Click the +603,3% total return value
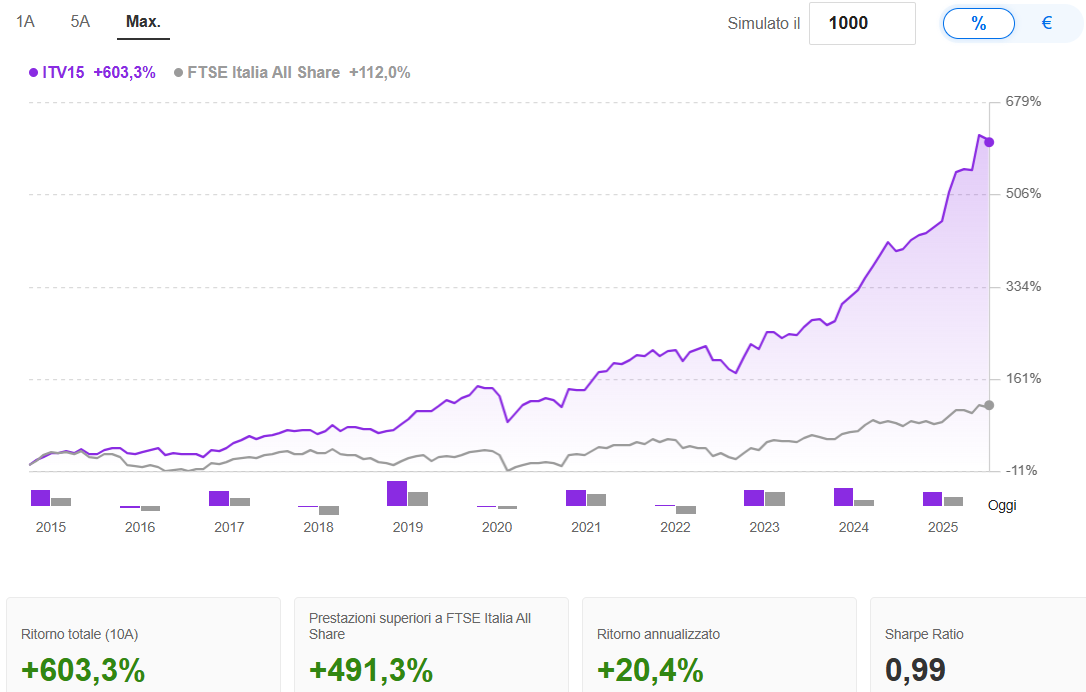 point(83,671)
